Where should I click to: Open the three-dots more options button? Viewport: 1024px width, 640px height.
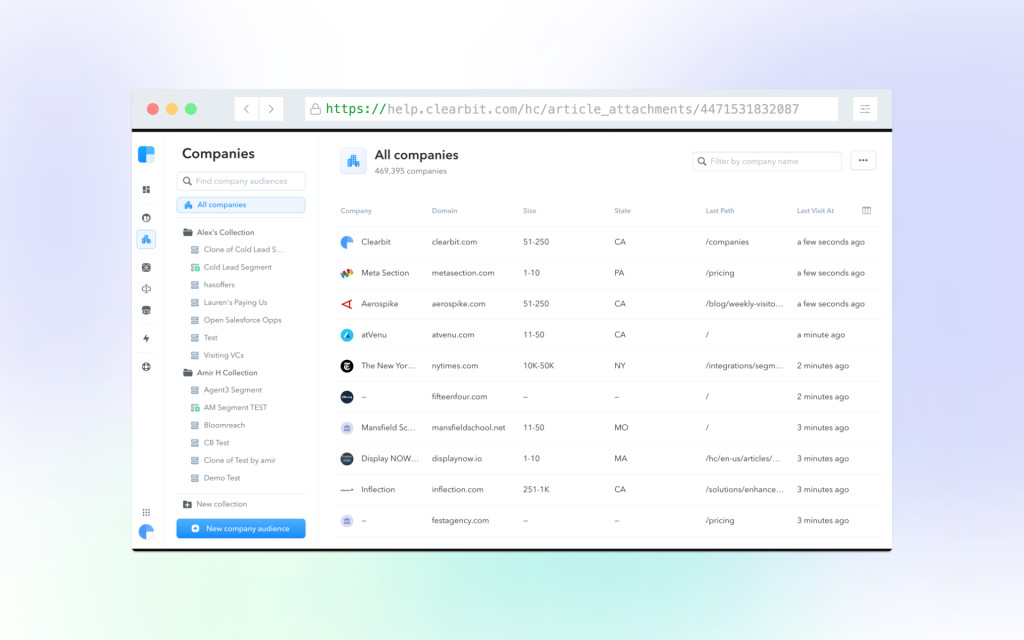[863, 161]
